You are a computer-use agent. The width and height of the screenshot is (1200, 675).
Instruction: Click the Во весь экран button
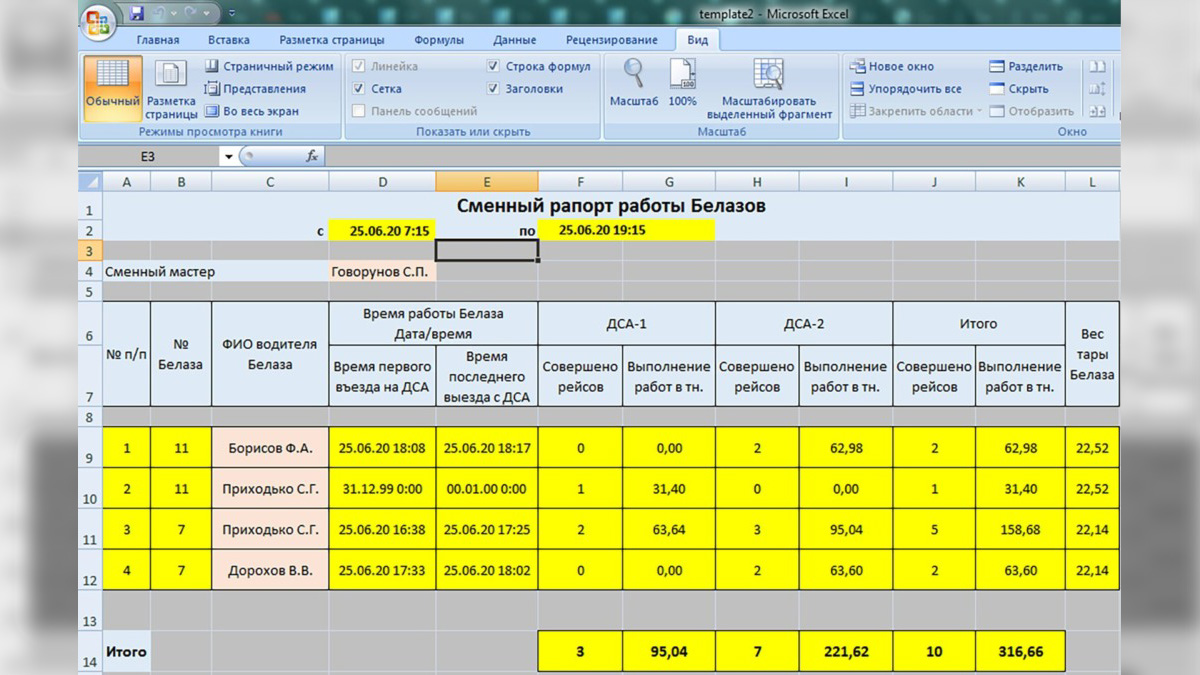click(x=252, y=111)
